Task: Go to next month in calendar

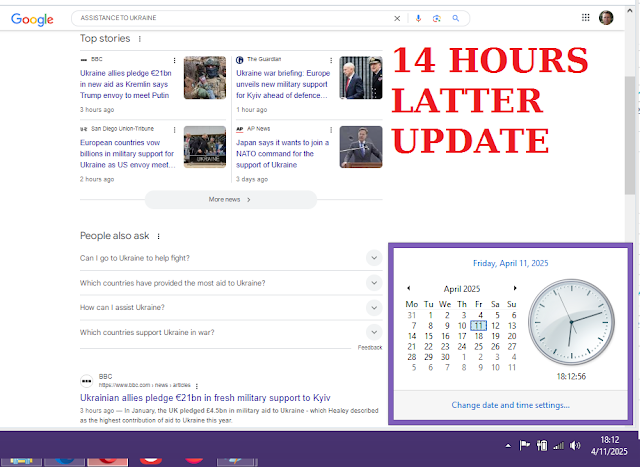Action: tap(515, 288)
